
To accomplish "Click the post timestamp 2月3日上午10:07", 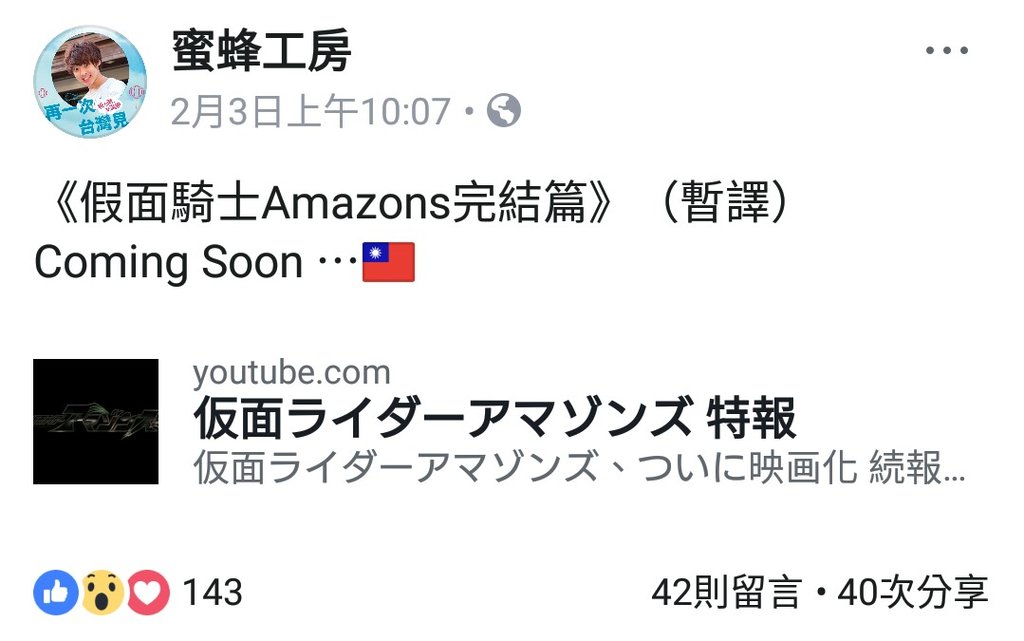I will pos(311,111).
